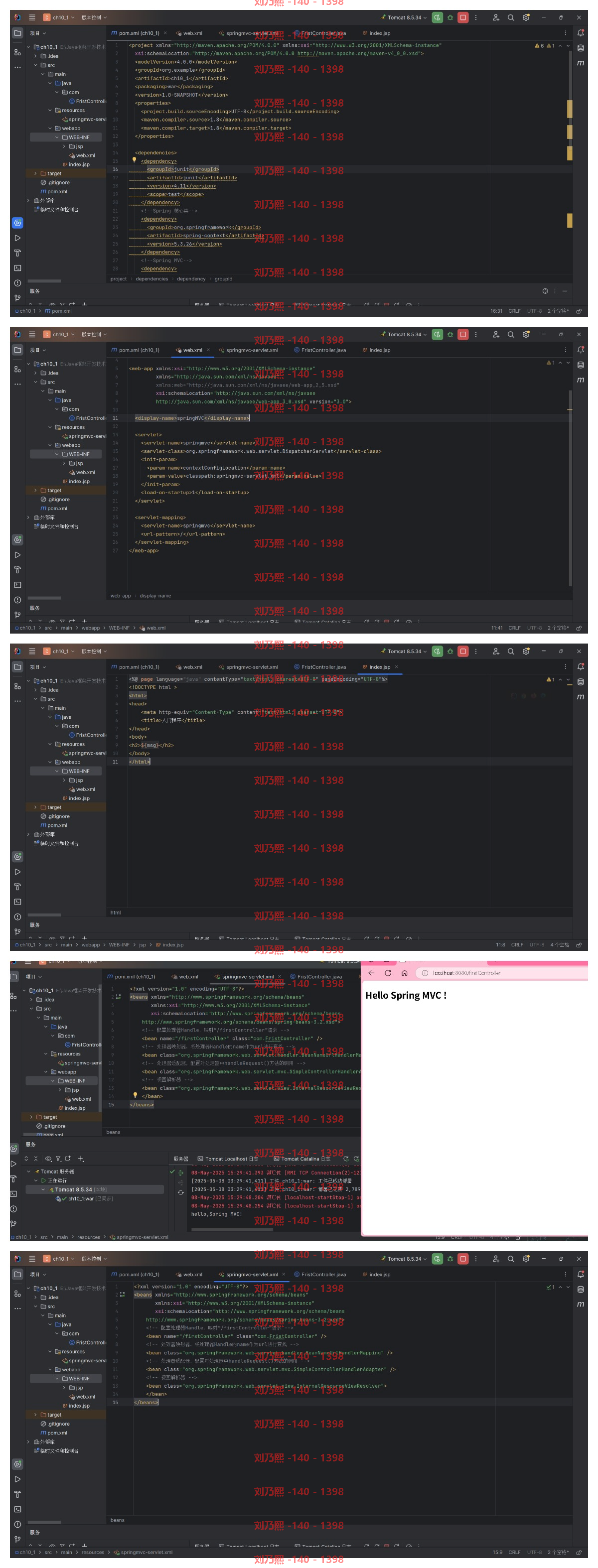The width and height of the screenshot is (598, 1568).
Task: Collapse the WEB-INF folder in the pom.xml window tree
Action: (57, 137)
